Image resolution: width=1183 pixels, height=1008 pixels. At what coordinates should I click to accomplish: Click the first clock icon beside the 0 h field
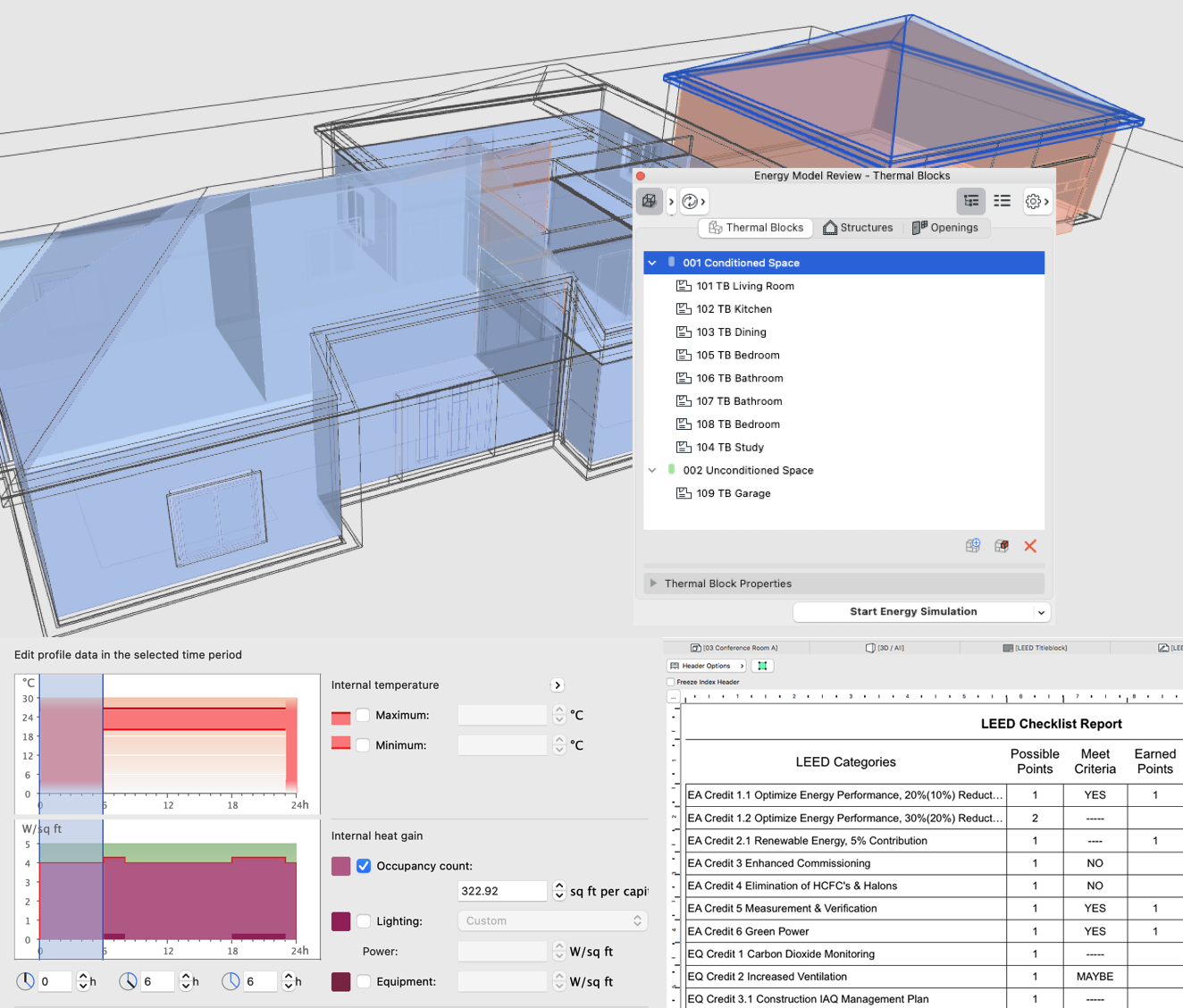pos(25,981)
